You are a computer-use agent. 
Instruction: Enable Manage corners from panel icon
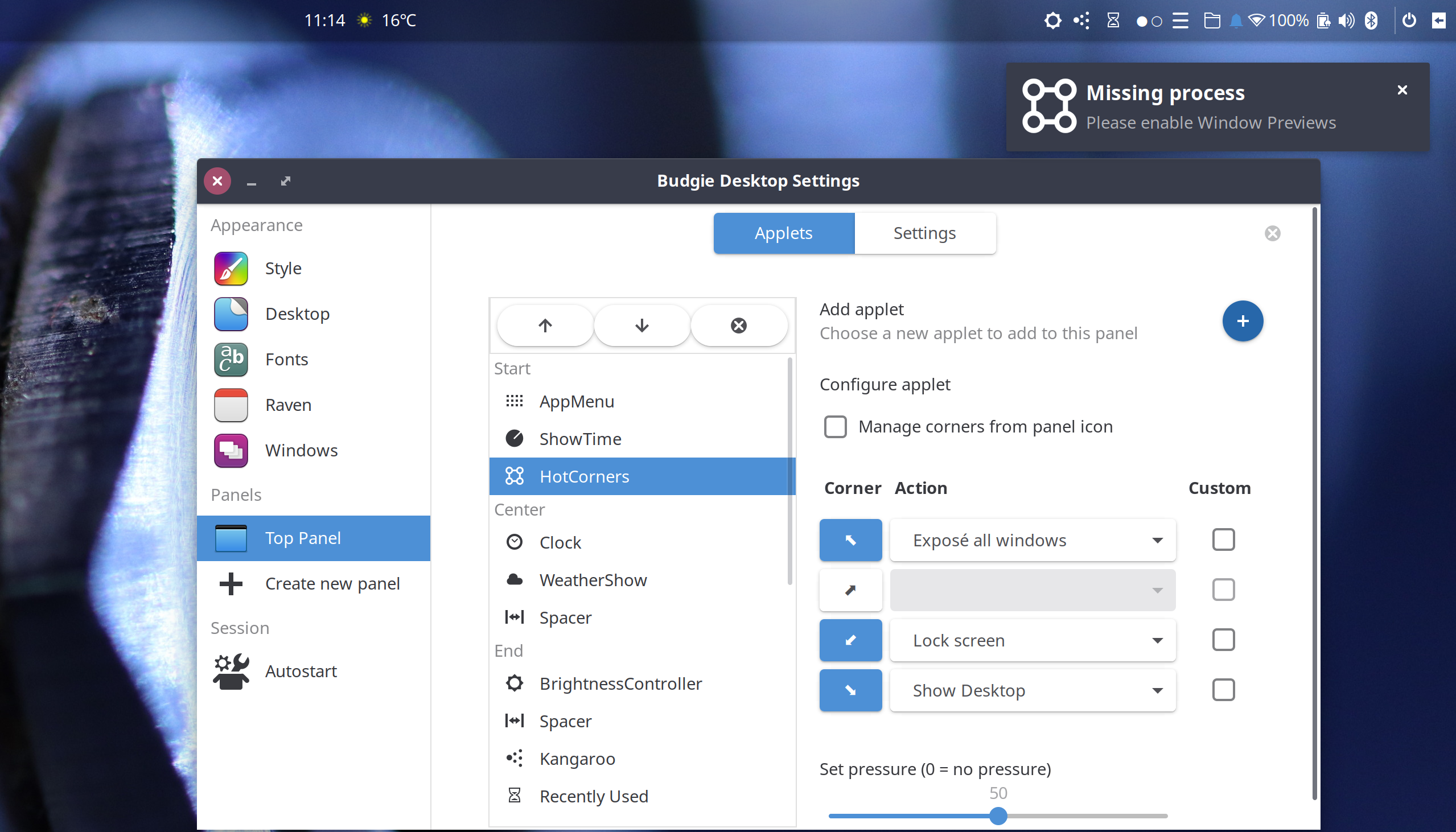(x=835, y=426)
